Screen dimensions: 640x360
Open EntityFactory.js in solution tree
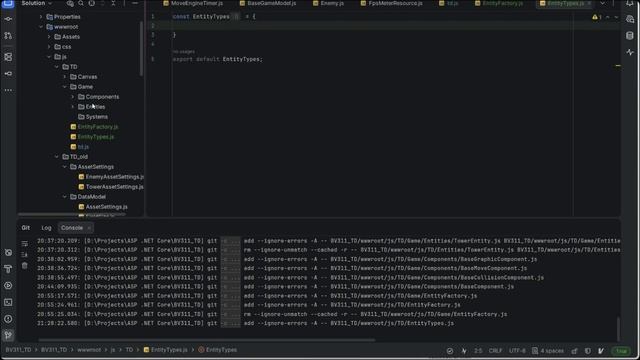click(98, 127)
